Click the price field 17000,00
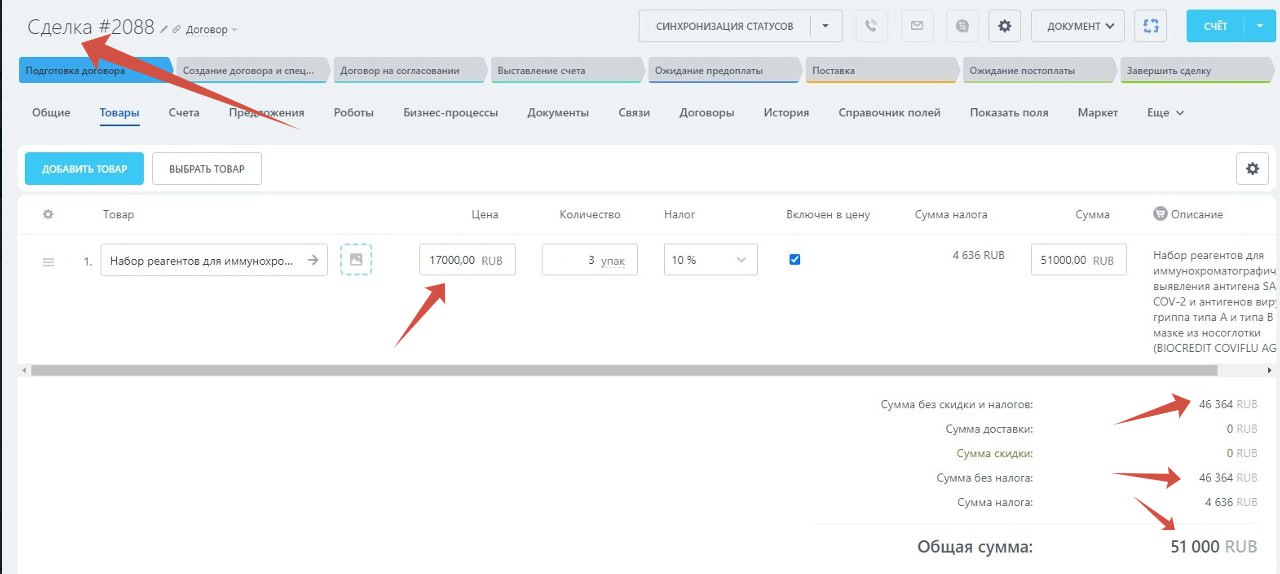The height and width of the screenshot is (574, 1280). (467, 260)
